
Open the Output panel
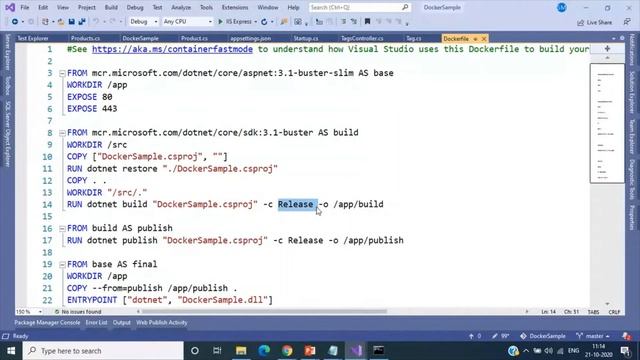122,322
